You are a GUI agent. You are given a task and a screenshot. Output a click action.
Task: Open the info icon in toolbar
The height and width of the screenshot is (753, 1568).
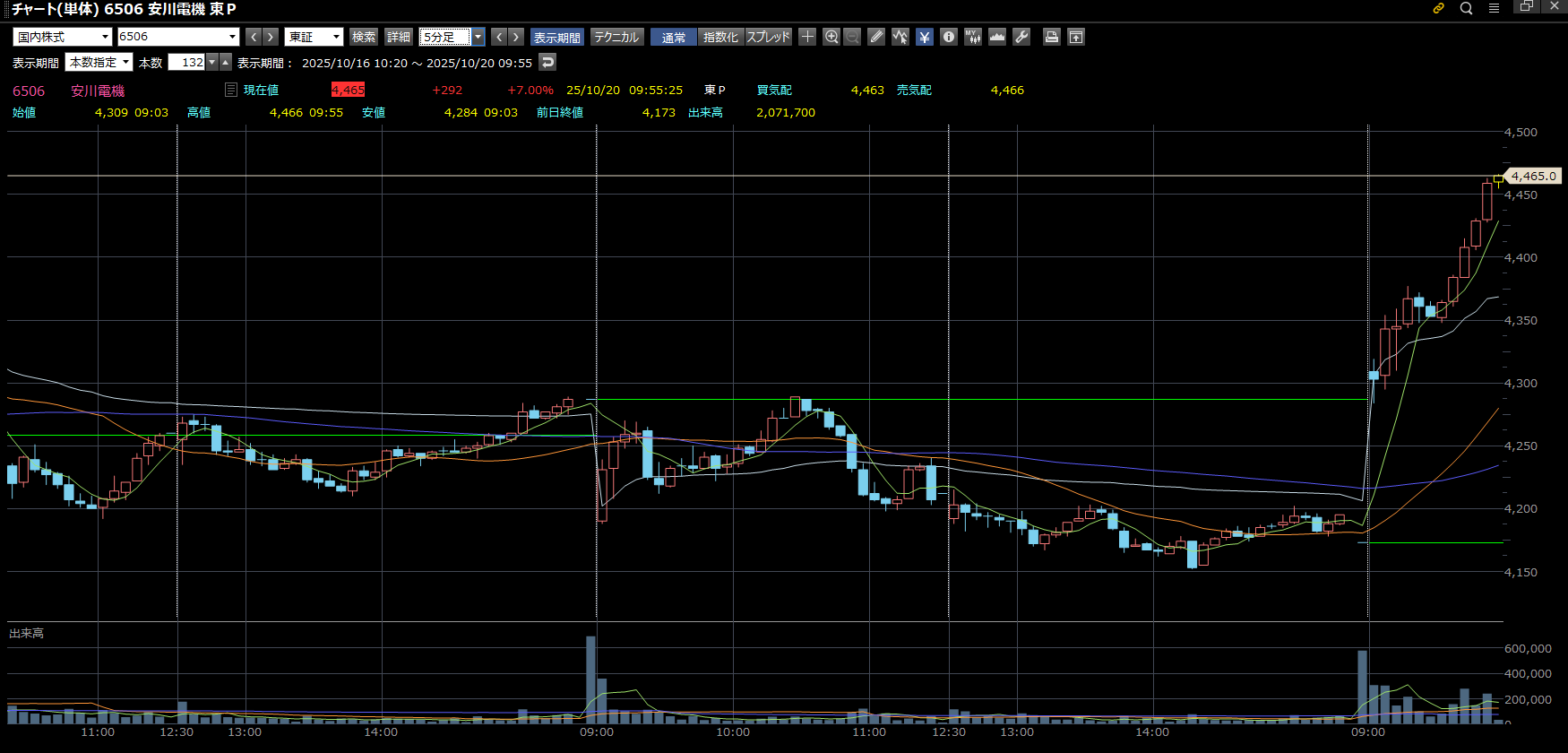pos(949,37)
